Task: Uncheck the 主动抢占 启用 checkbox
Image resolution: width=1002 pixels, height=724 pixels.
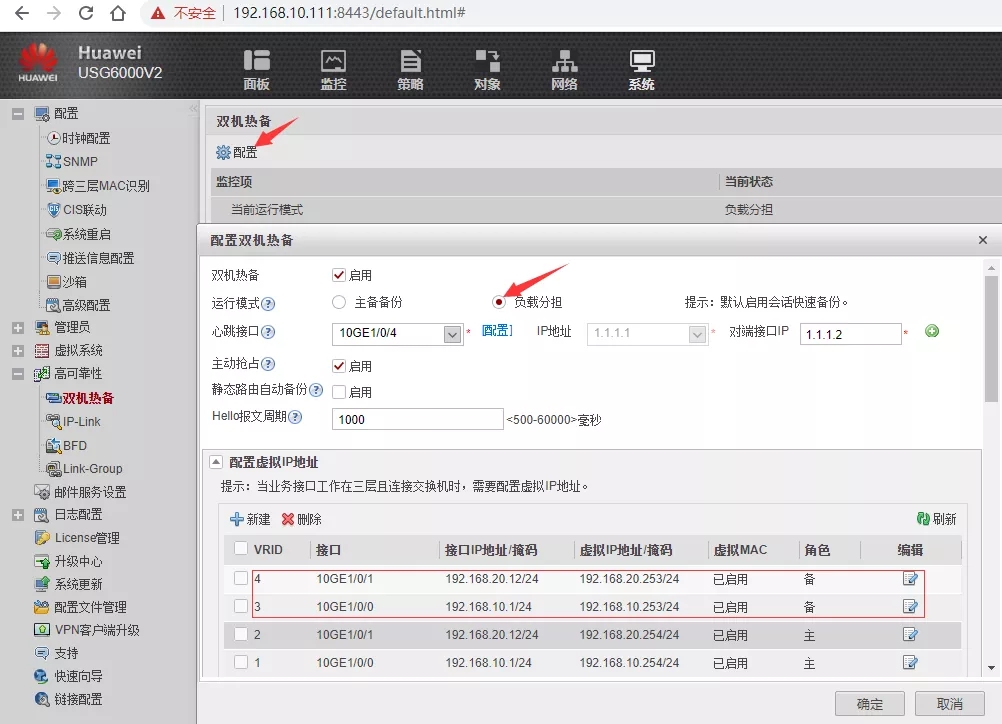Action: [x=339, y=366]
